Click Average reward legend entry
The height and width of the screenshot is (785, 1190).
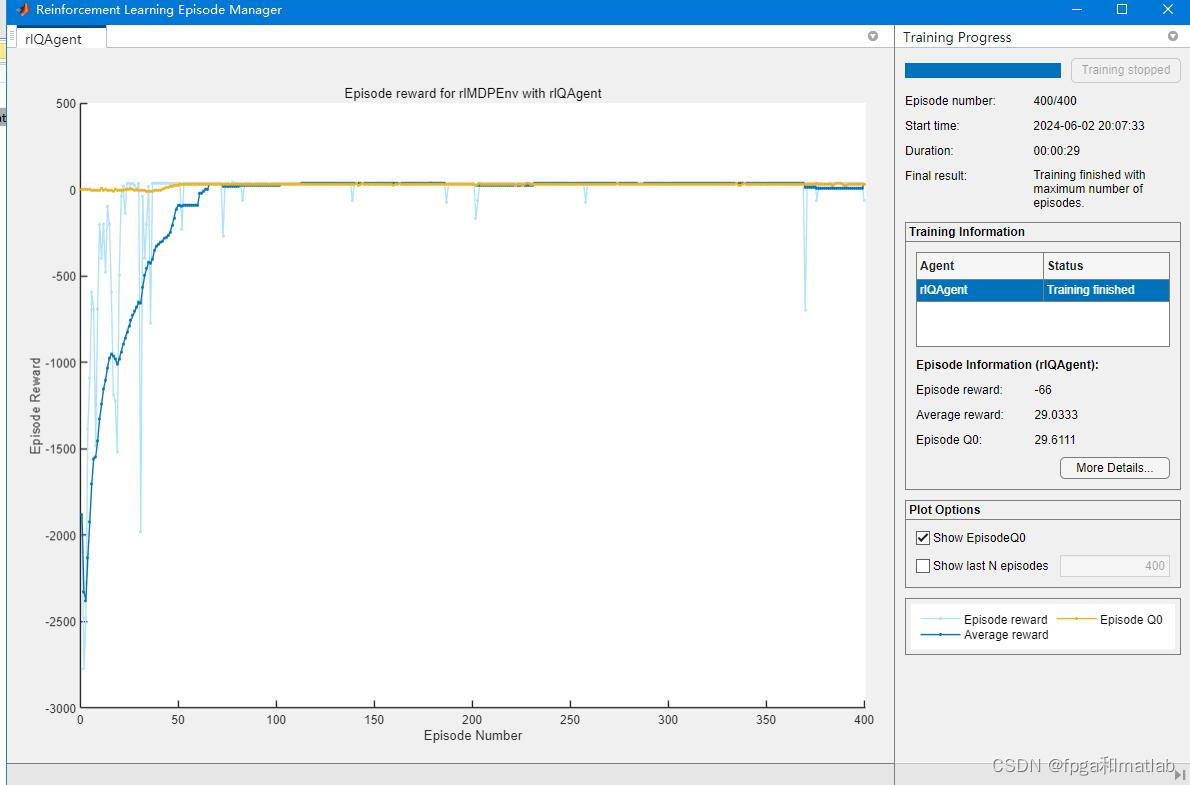(x=984, y=635)
